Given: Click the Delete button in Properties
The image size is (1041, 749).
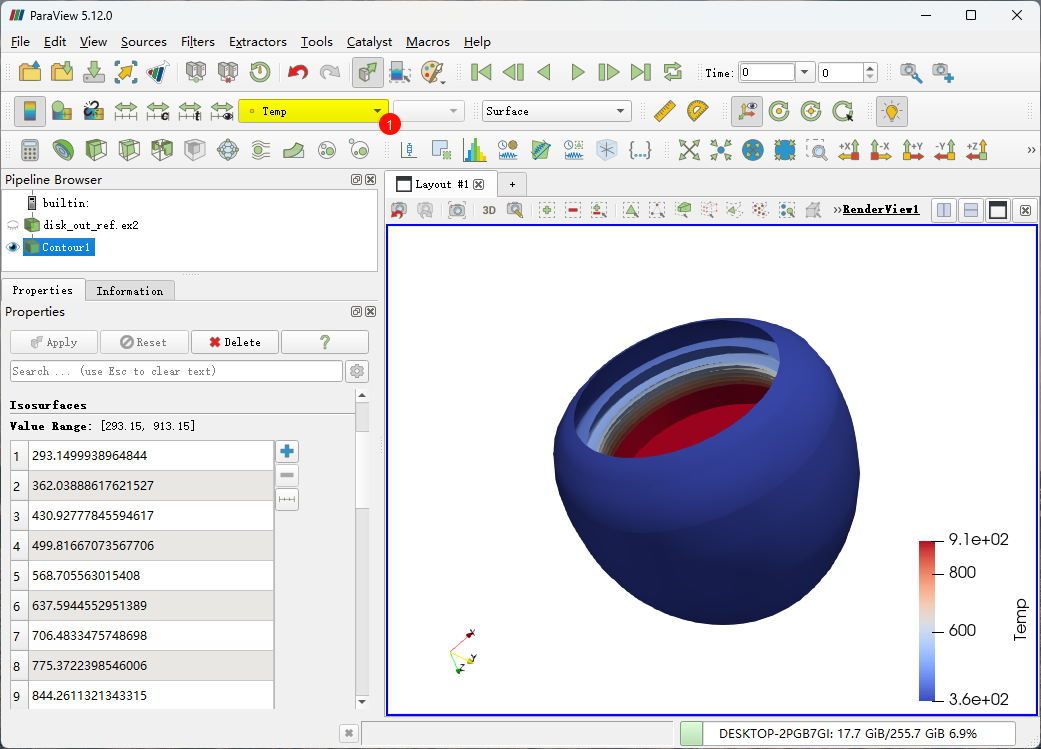Looking at the screenshot, I should click(234, 342).
